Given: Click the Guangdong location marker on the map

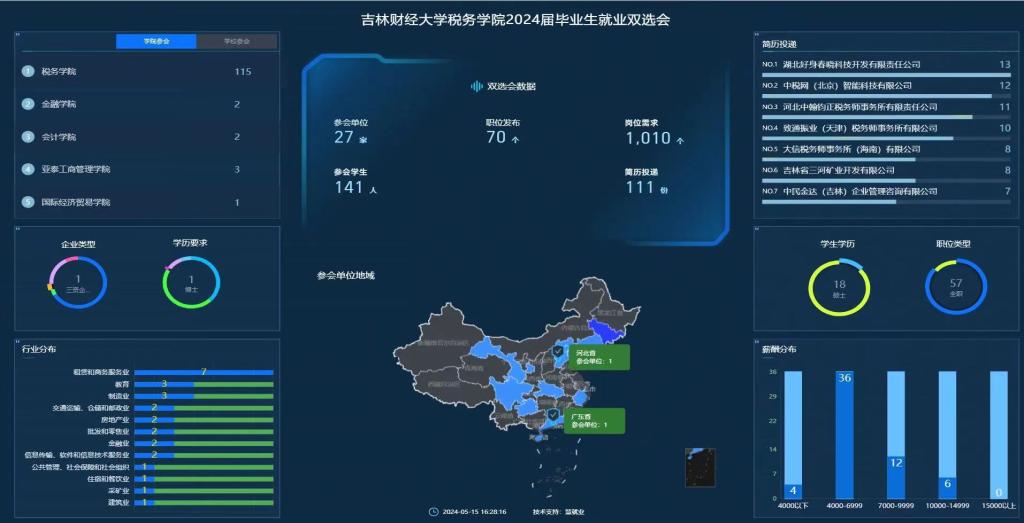Looking at the screenshot, I should coord(551,414).
